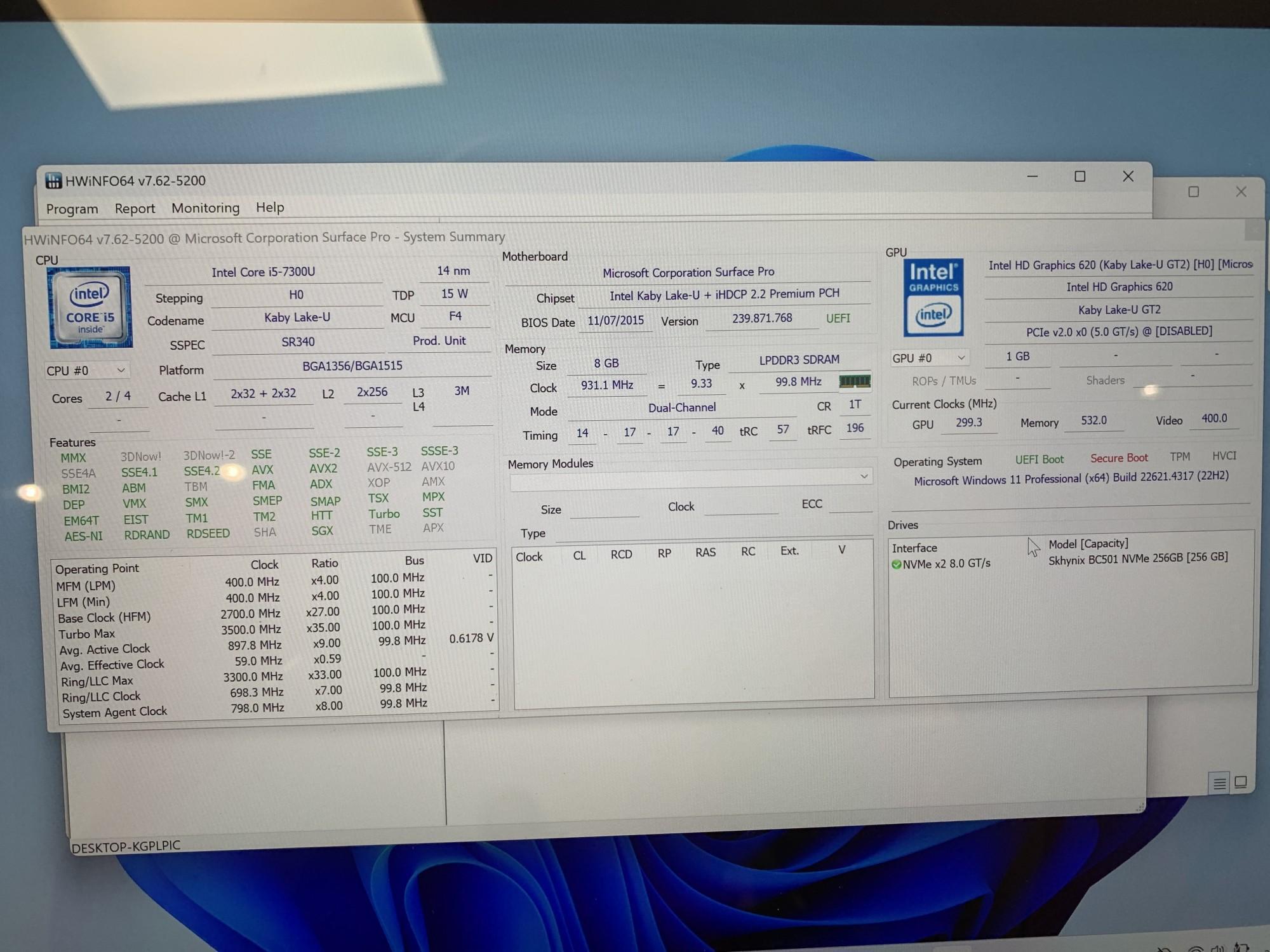Viewport: 1270px width, 952px height.
Task: Click the list-lines icon at main window's bottom-right
Action: pos(1219,783)
